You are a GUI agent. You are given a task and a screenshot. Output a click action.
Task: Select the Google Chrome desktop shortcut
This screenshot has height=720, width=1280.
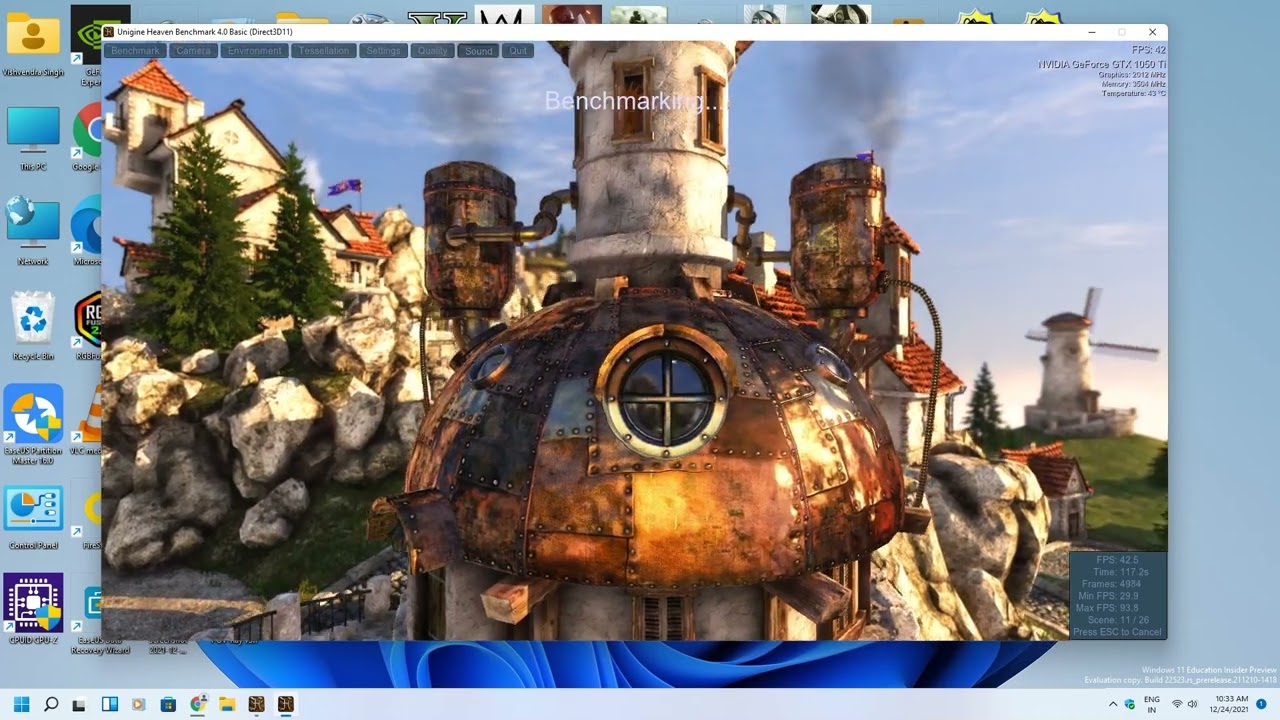[86, 138]
